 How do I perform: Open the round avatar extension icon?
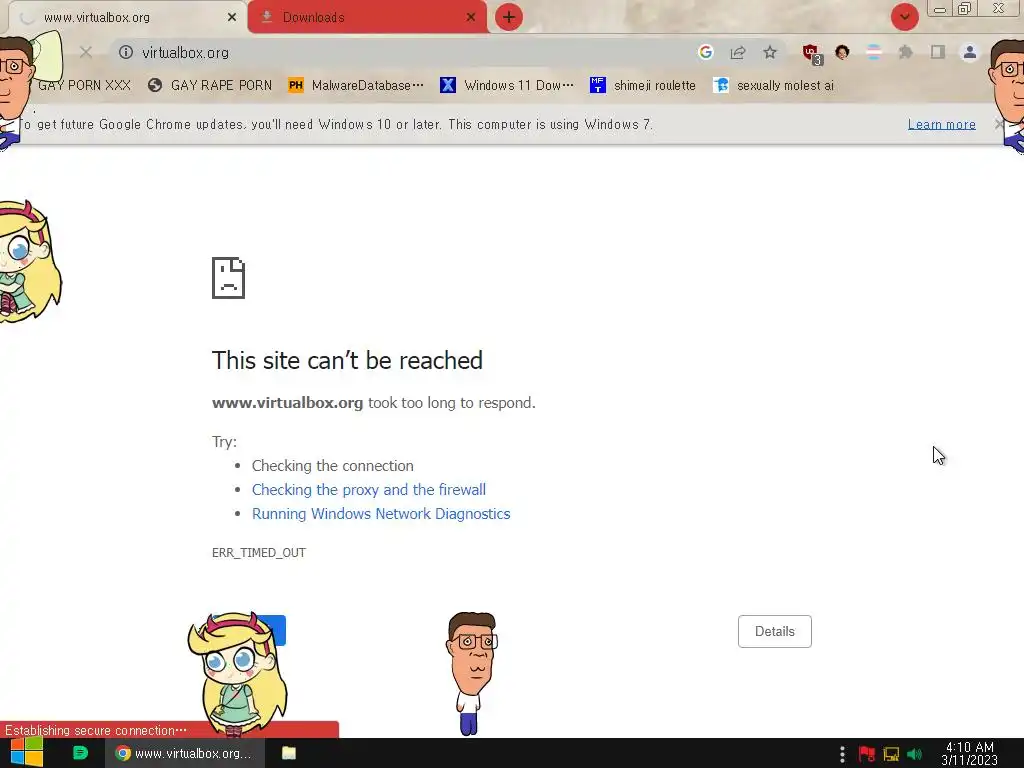(842, 52)
